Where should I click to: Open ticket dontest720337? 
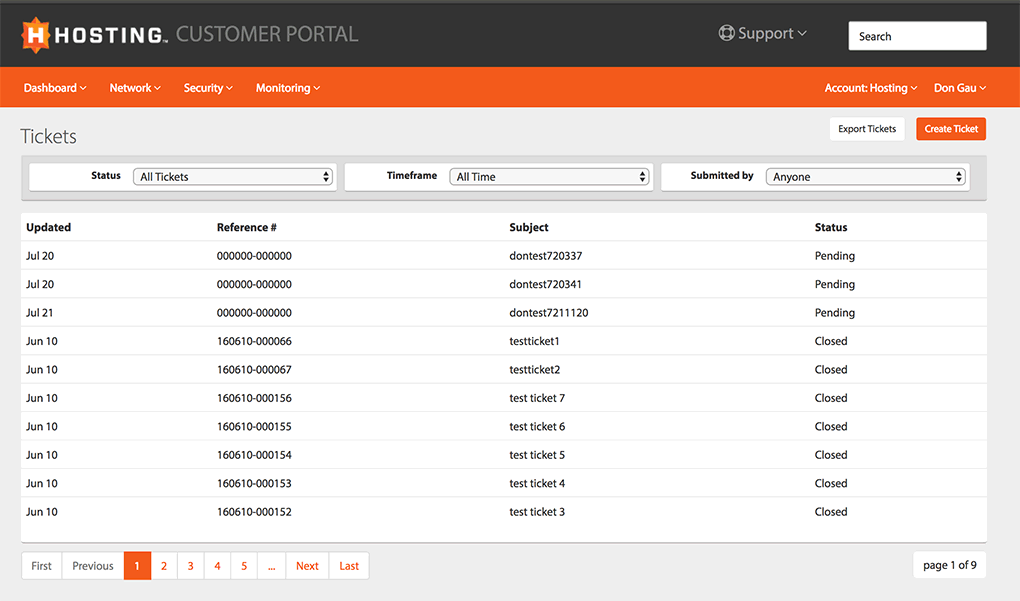(545, 256)
